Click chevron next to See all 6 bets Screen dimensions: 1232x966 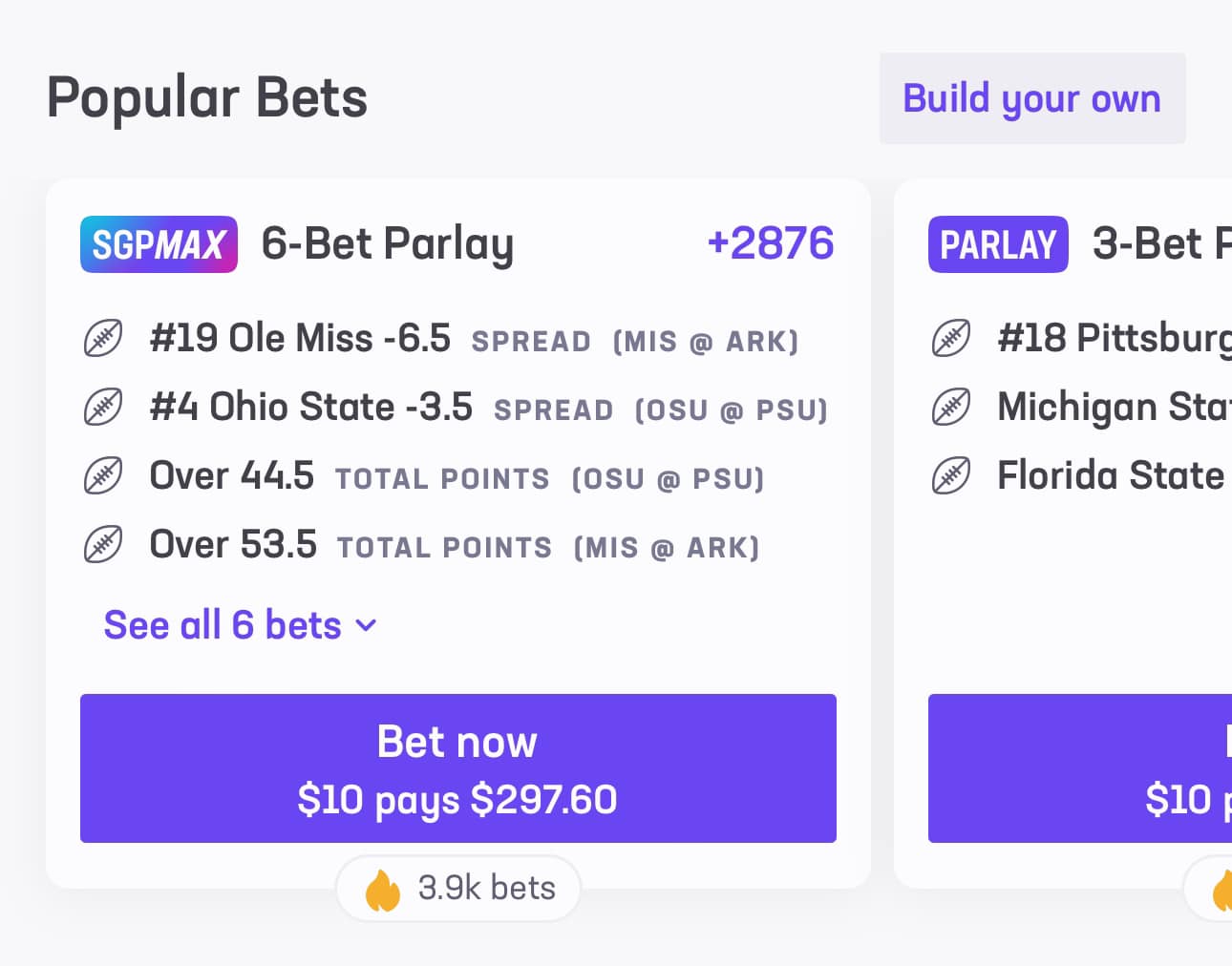pos(366,626)
